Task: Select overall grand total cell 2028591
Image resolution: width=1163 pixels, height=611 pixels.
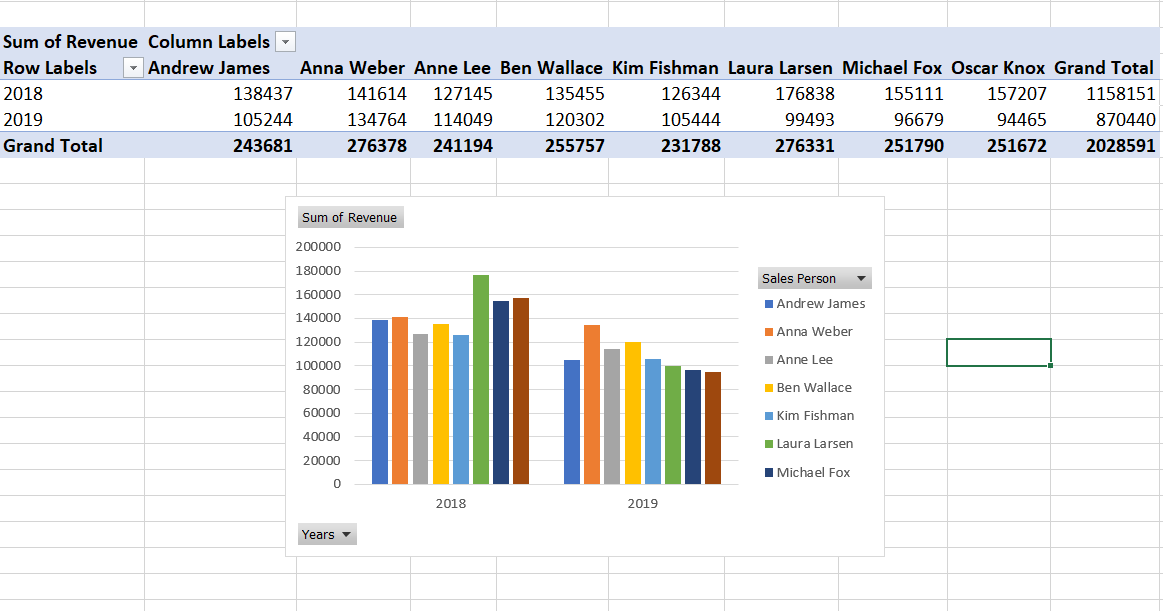Action: 1104,145
